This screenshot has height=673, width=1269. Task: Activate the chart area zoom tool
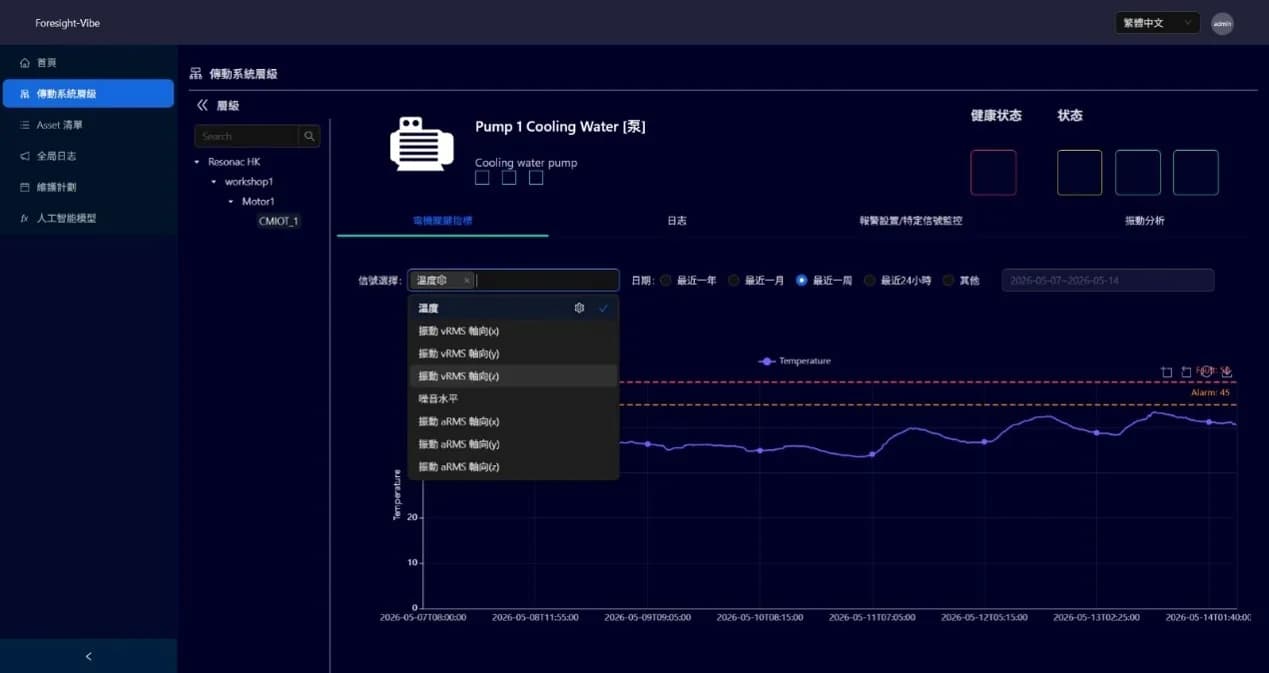pyautogui.click(x=1167, y=371)
